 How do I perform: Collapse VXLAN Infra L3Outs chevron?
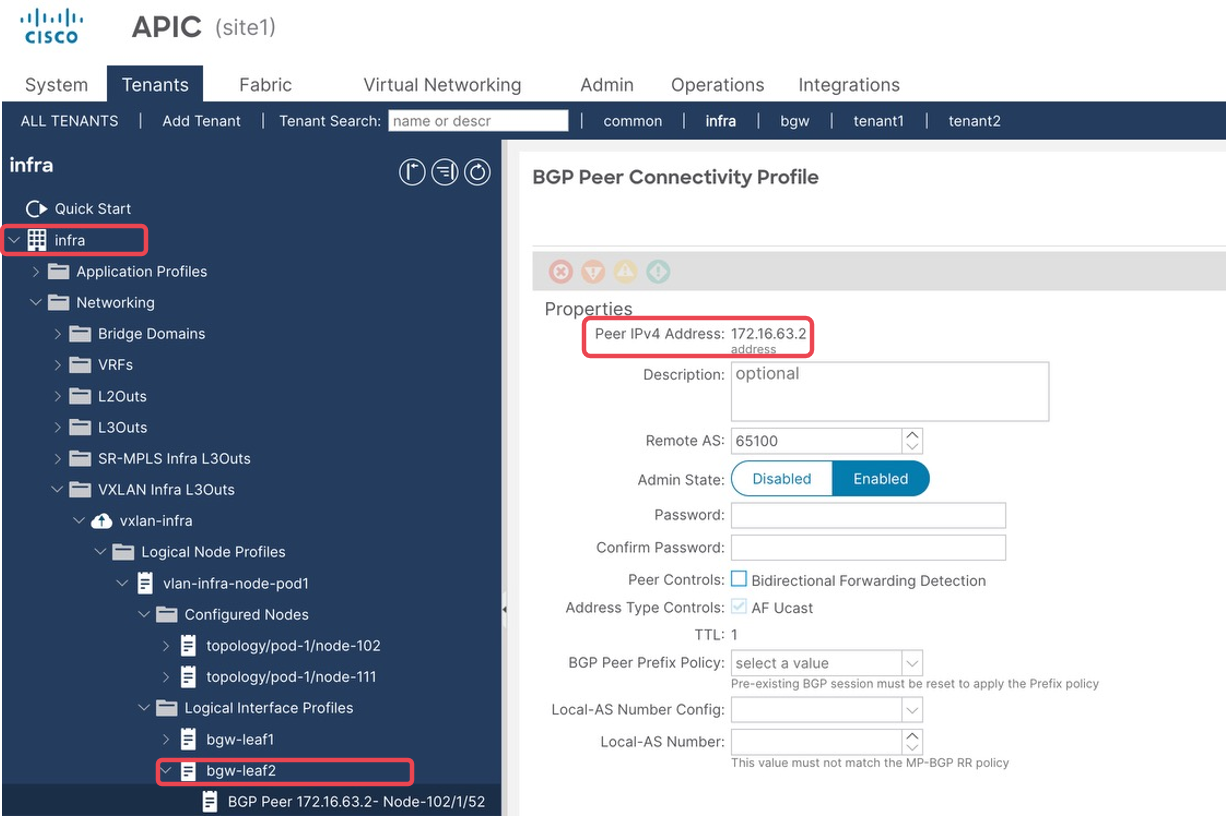click(x=58, y=490)
